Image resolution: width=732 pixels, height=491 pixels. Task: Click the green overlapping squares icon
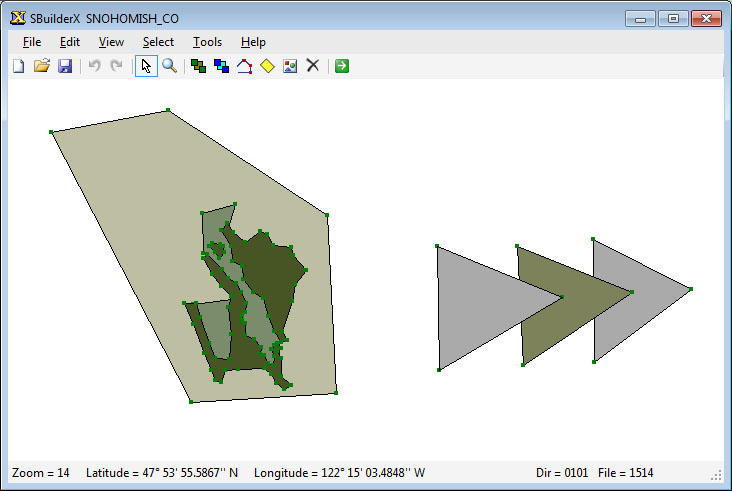198,66
